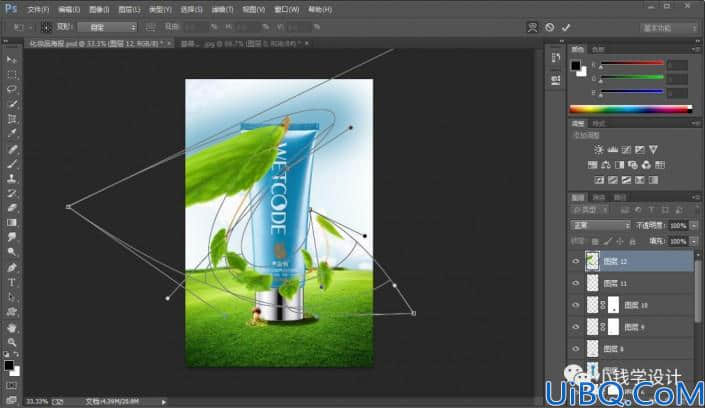Image resolution: width=705 pixels, height=408 pixels.
Task: Open the 选择(S) menu
Action: 191,9
